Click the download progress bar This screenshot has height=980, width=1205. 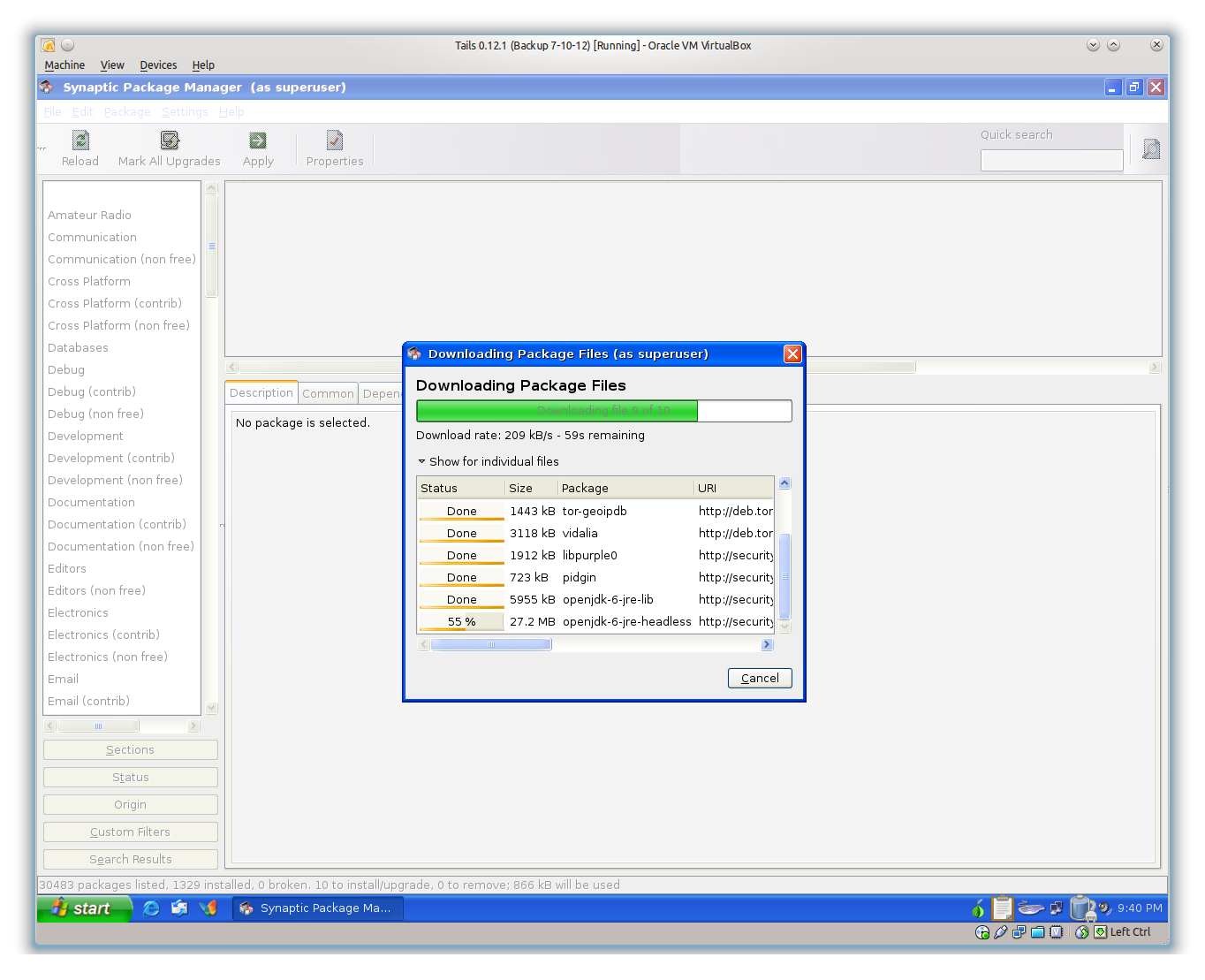coord(604,411)
